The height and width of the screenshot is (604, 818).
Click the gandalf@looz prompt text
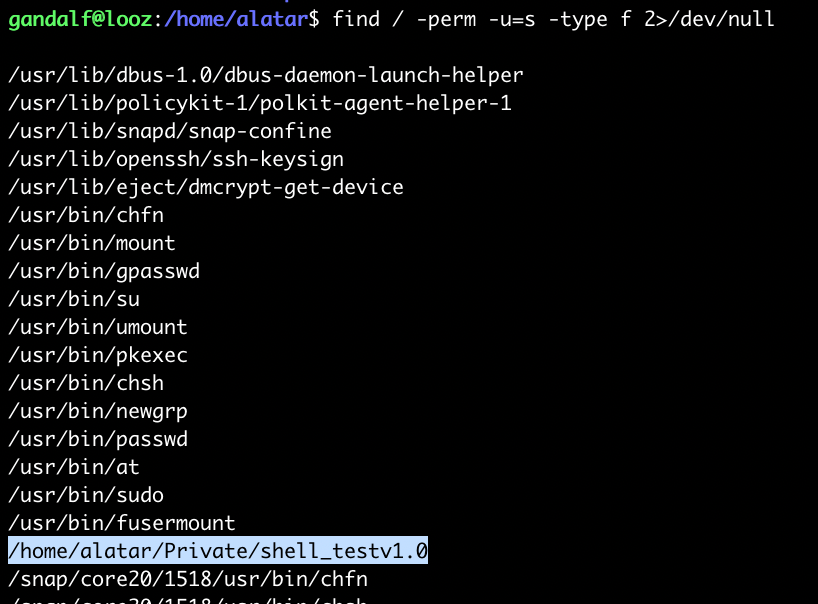pos(81,20)
